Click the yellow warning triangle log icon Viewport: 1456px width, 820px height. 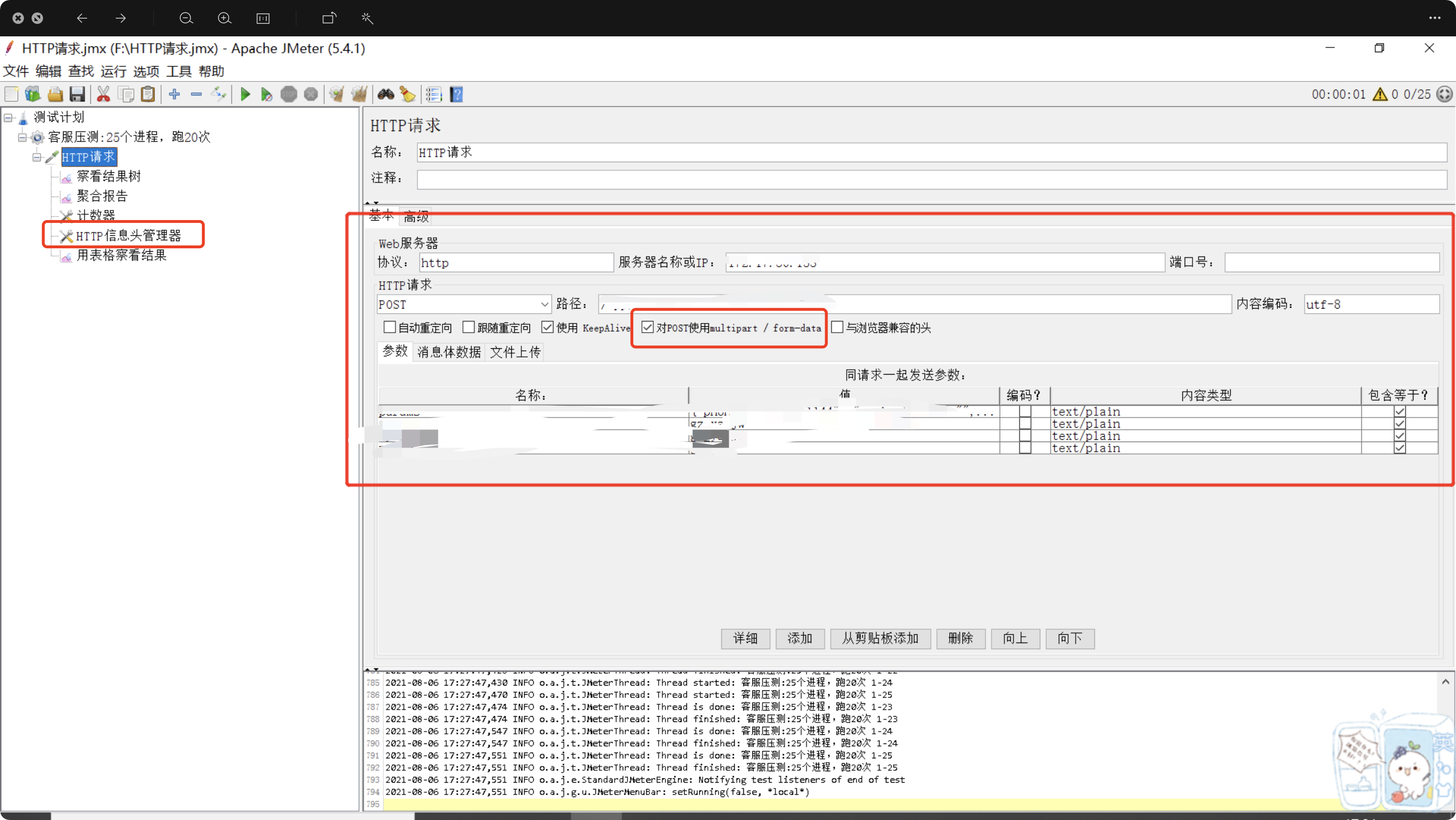click(1379, 94)
